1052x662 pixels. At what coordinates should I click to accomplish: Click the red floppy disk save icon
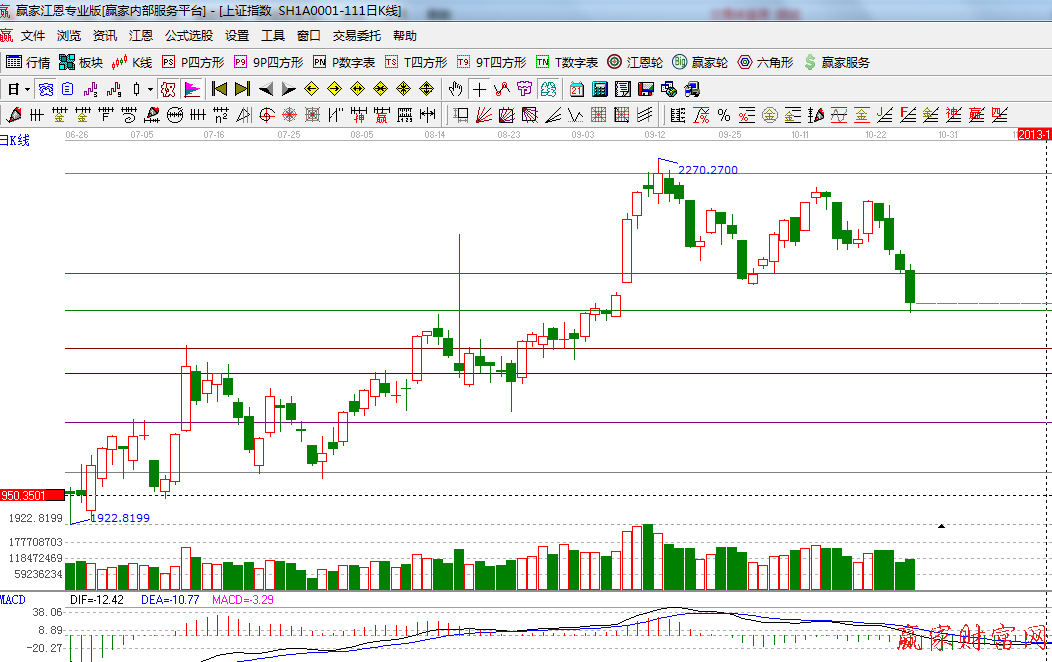pos(646,89)
